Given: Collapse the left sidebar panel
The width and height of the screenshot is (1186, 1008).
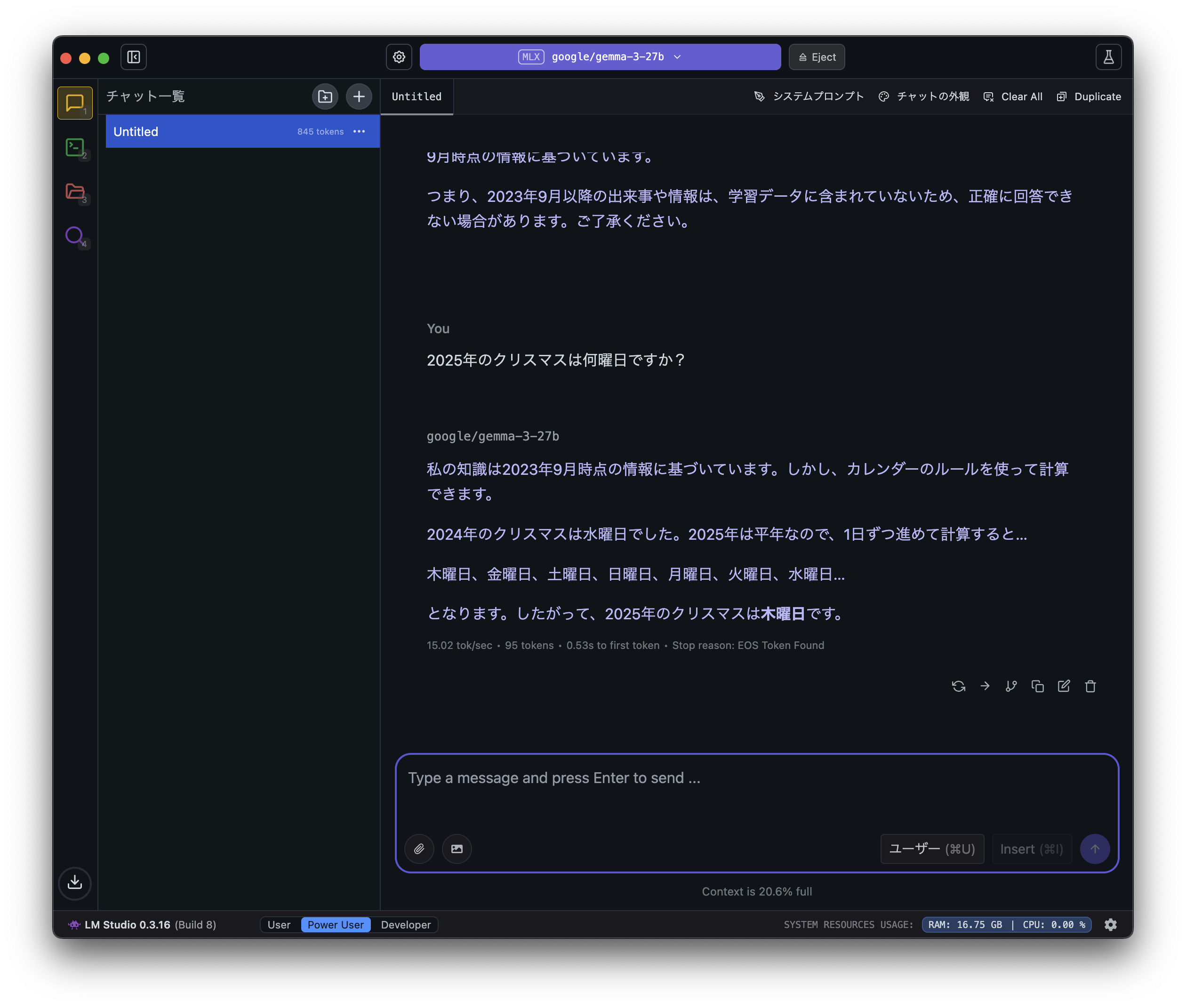Looking at the screenshot, I should pos(134,56).
